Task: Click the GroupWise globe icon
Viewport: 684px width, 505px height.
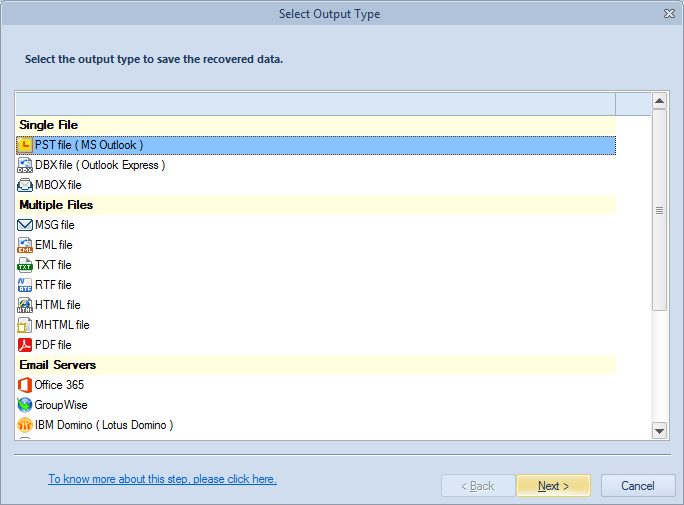Action: coord(25,405)
